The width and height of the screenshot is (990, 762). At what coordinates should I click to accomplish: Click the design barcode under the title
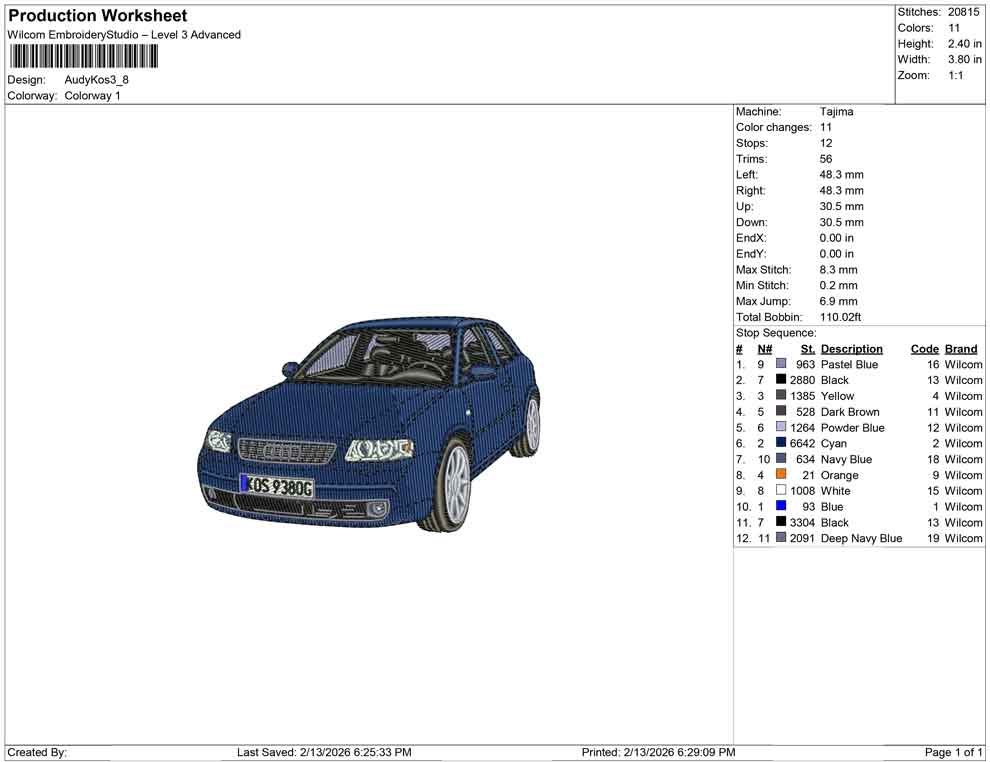[x=84, y=55]
